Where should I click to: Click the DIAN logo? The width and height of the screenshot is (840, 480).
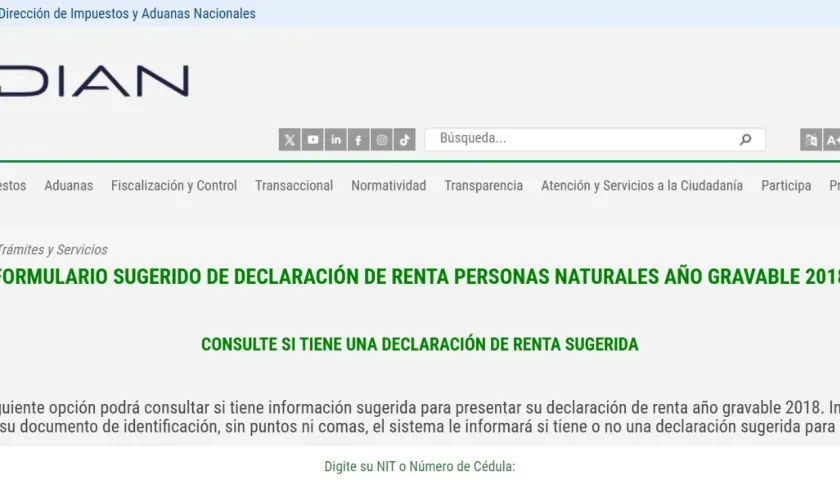pos(94,81)
